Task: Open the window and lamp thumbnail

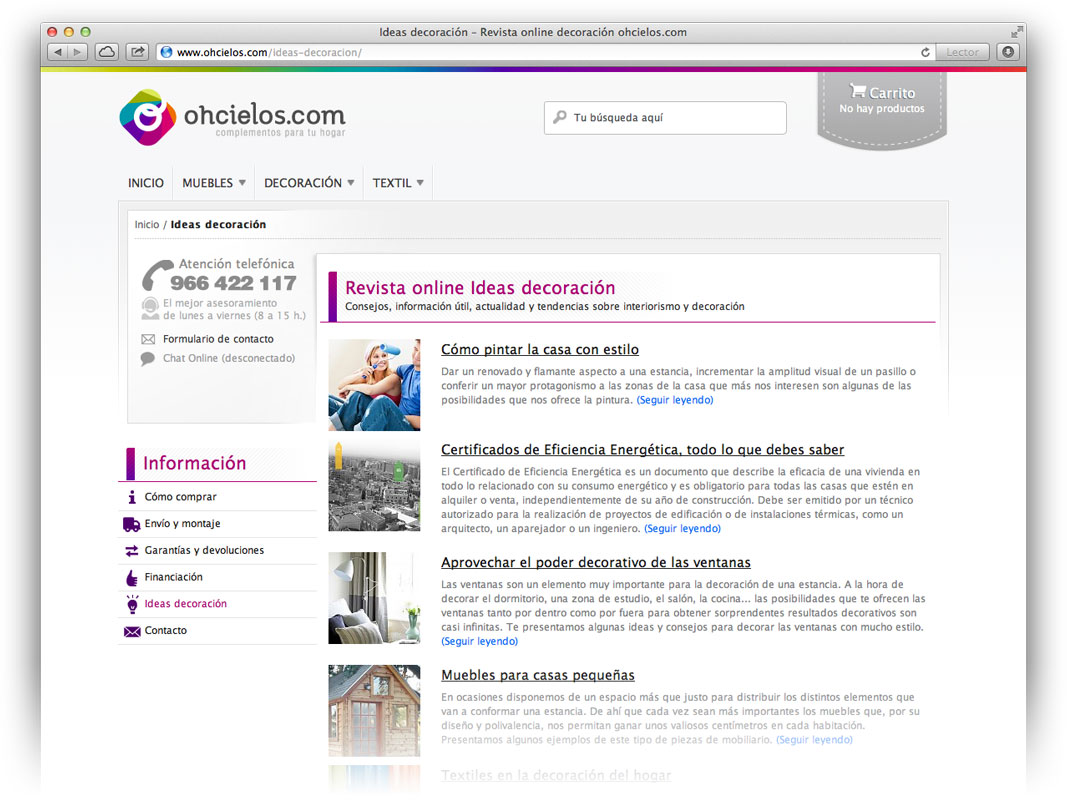Action: (x=374, y=598)
